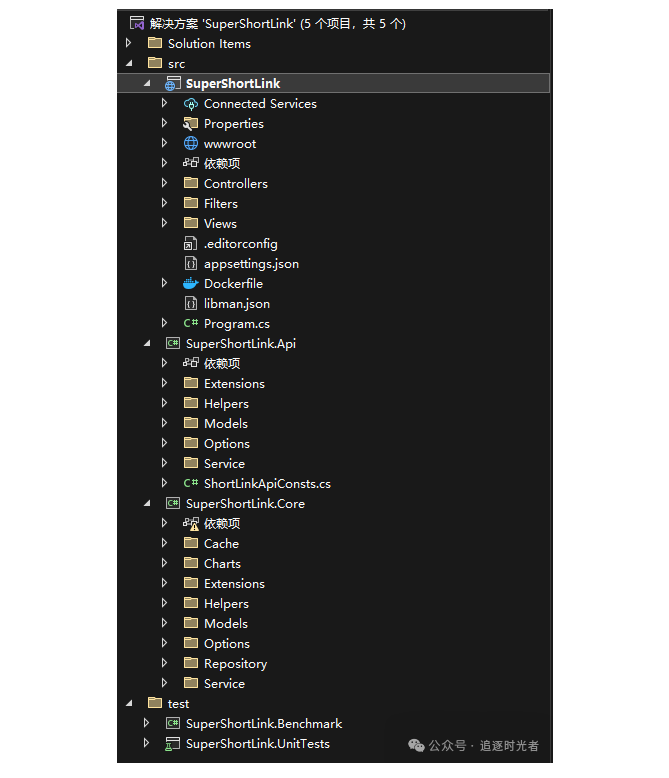Click the Program.cs C# file icon
Screen dimensions: 669x778
pos(190,324)
